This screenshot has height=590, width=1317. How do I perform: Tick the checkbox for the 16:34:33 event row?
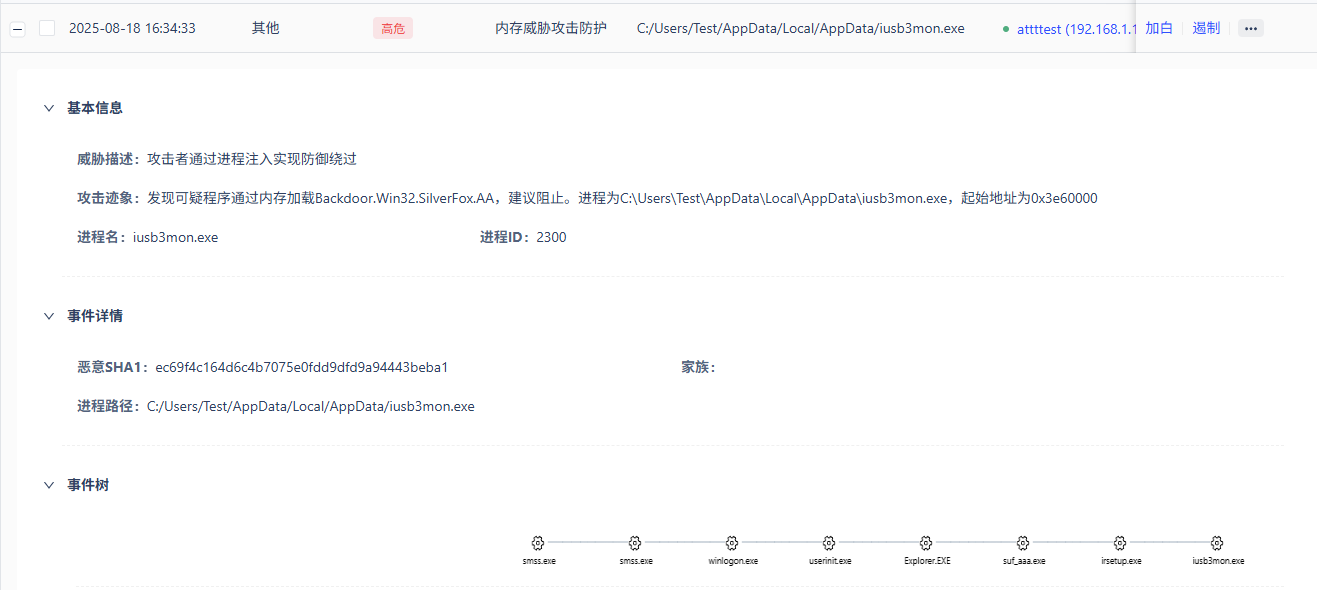(47, 29)
